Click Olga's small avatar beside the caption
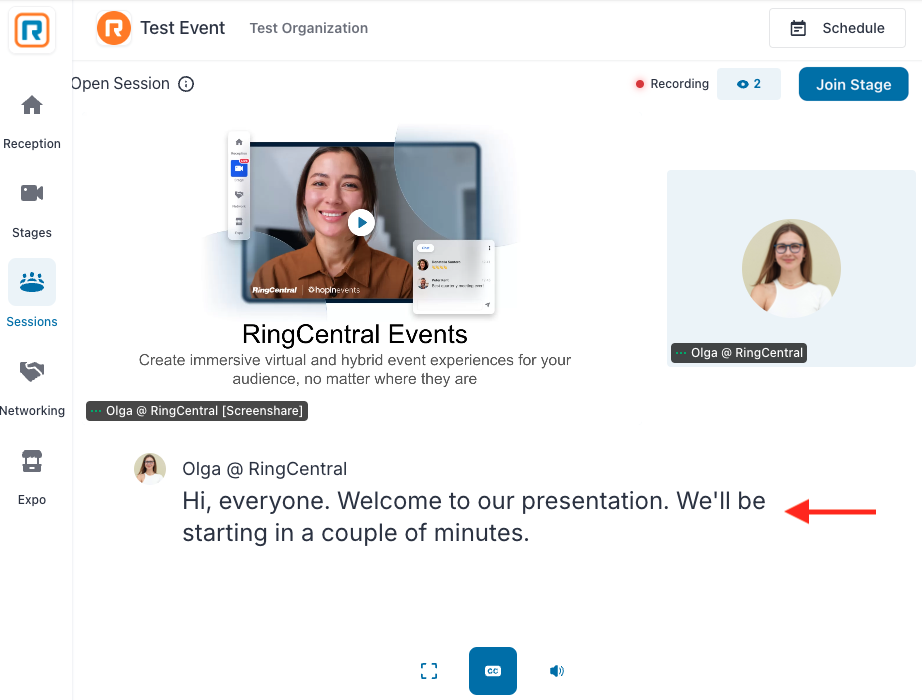Screen dimensions: 922x700 tap(150, 469)
